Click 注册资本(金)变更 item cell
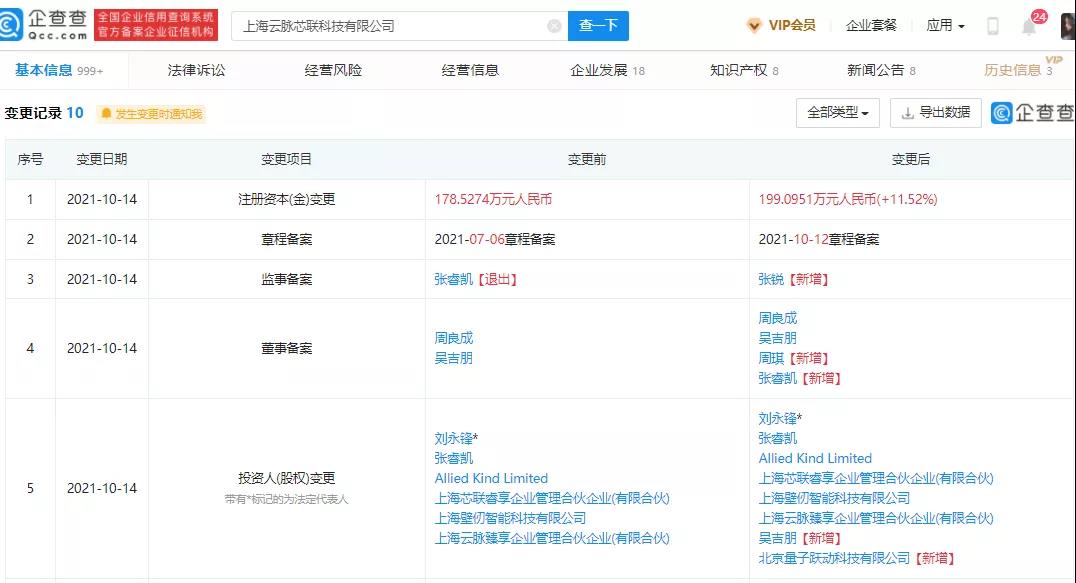The image size is (1076, 583). tap(287, 199)
